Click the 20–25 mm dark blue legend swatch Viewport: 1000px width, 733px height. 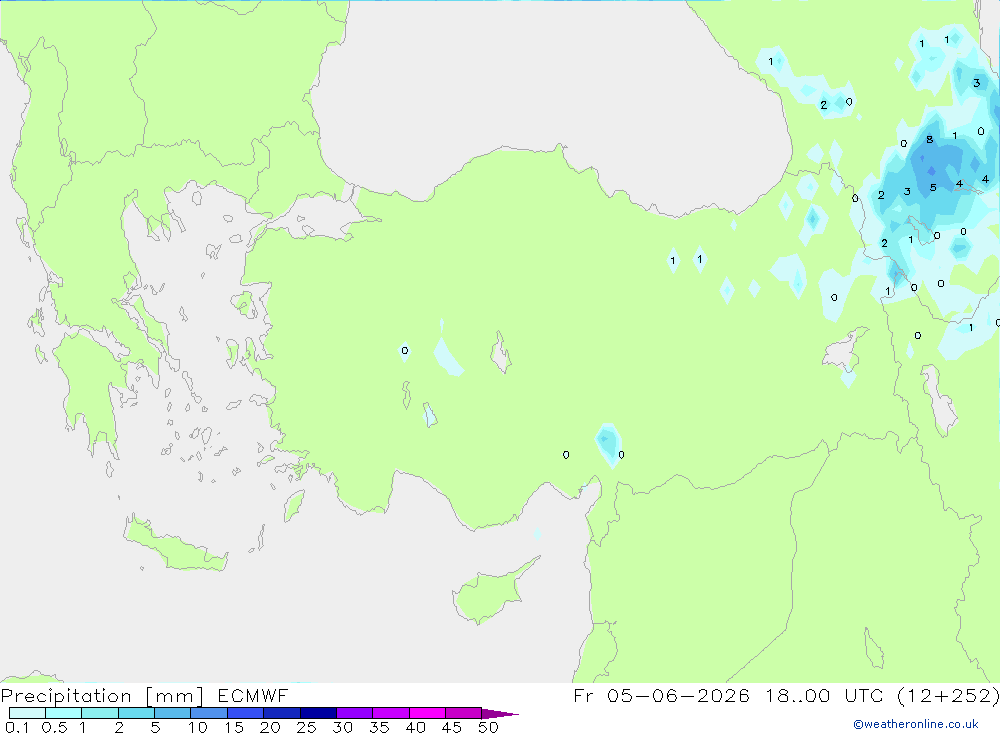pos(281,713)
